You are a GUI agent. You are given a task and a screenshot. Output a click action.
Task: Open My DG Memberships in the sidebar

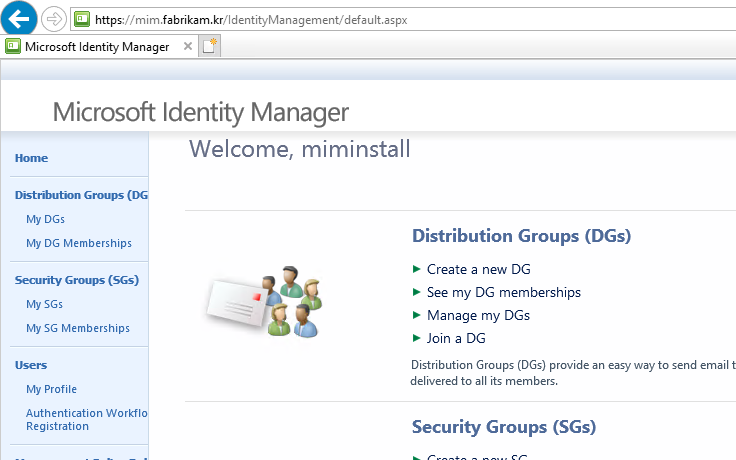pos(79,243)
